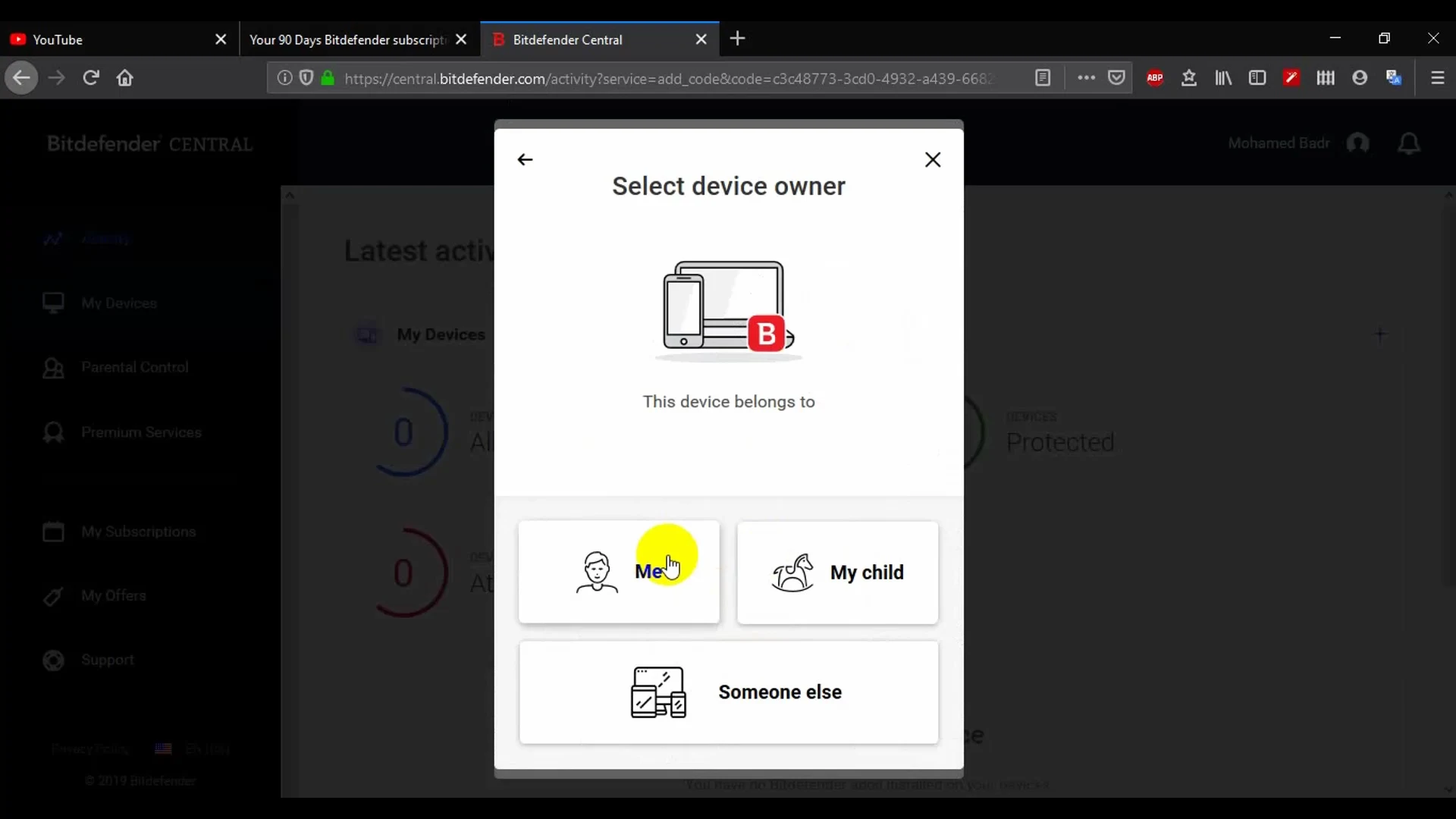The height and width of the screenshot is (819, 1456).
Task: Close the Select device owner dialog
Action: coord(933,159)
